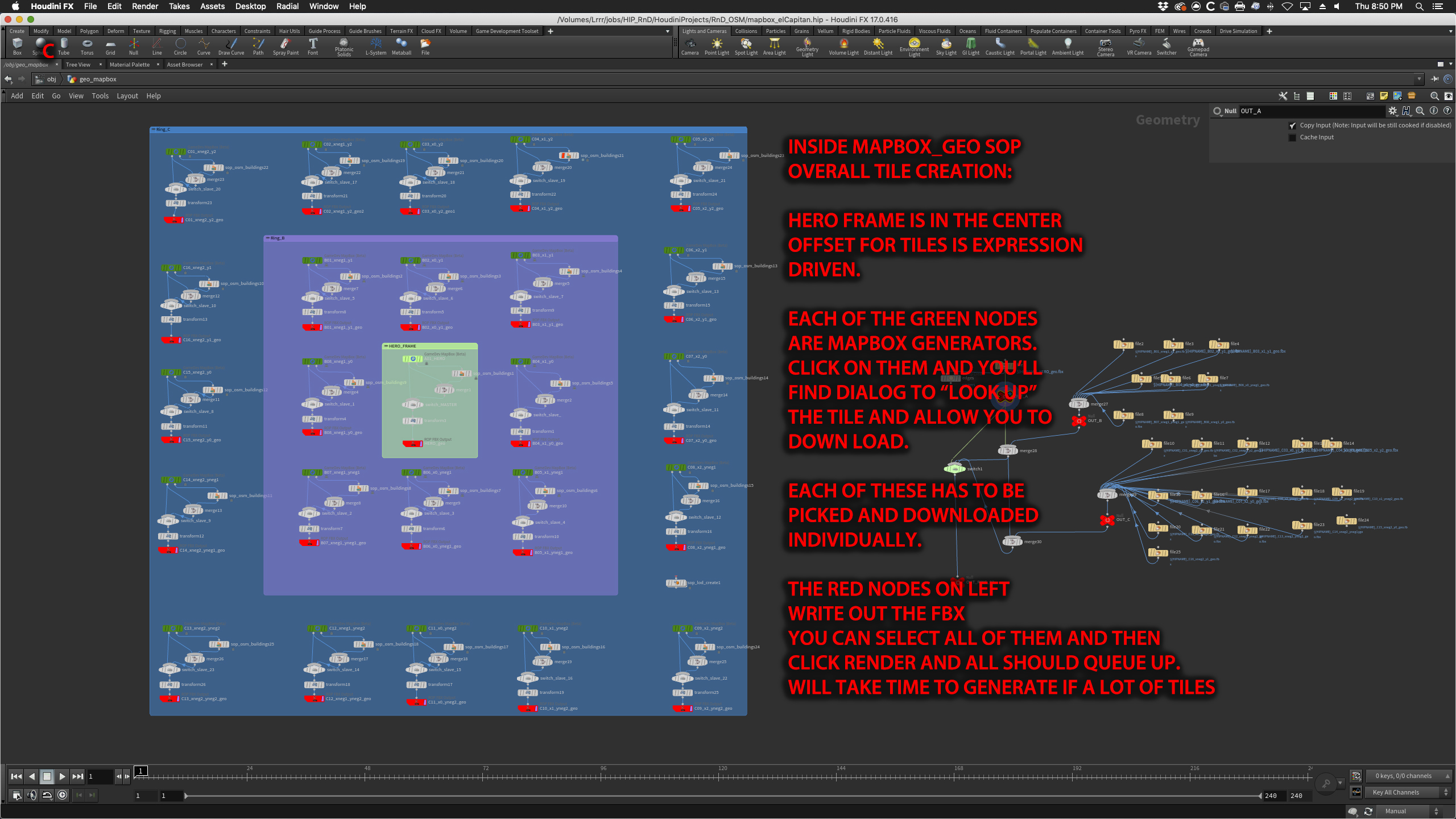
Task: Choose the Spray Paint tool
Action: coord(286,46)
